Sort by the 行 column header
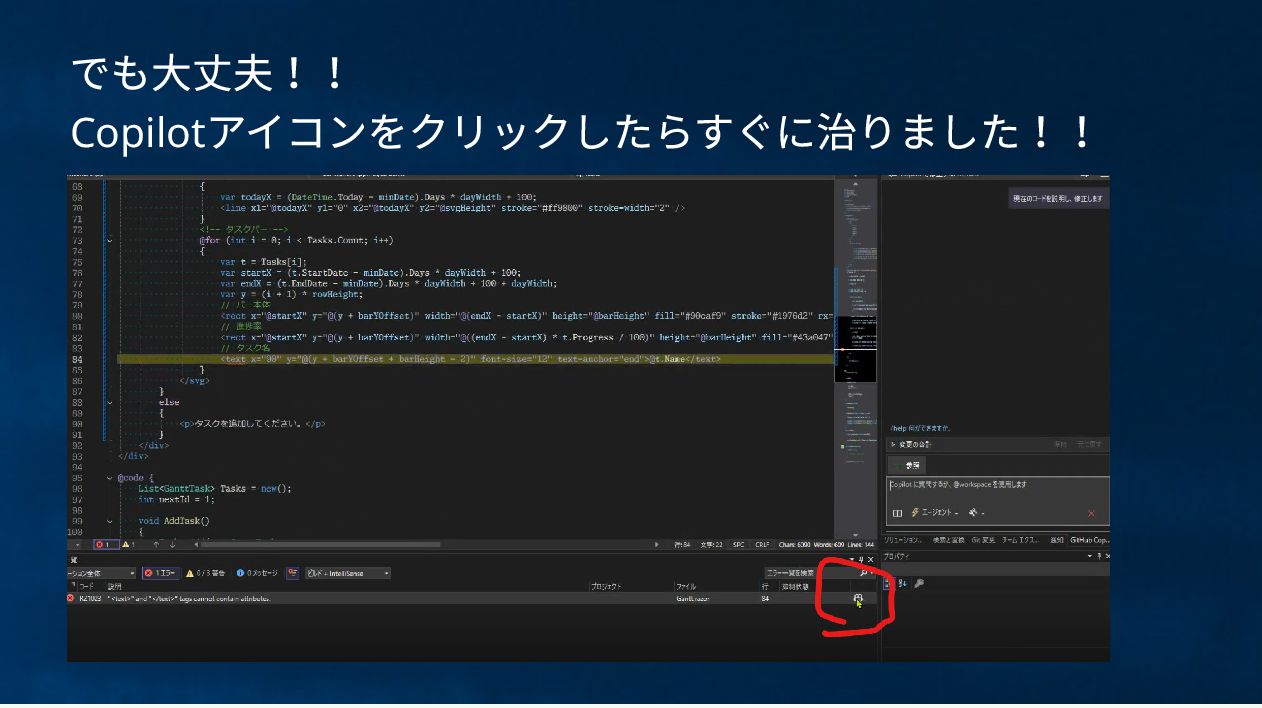This screenshot has width=1262, height=708. click(x=765, y=586)
